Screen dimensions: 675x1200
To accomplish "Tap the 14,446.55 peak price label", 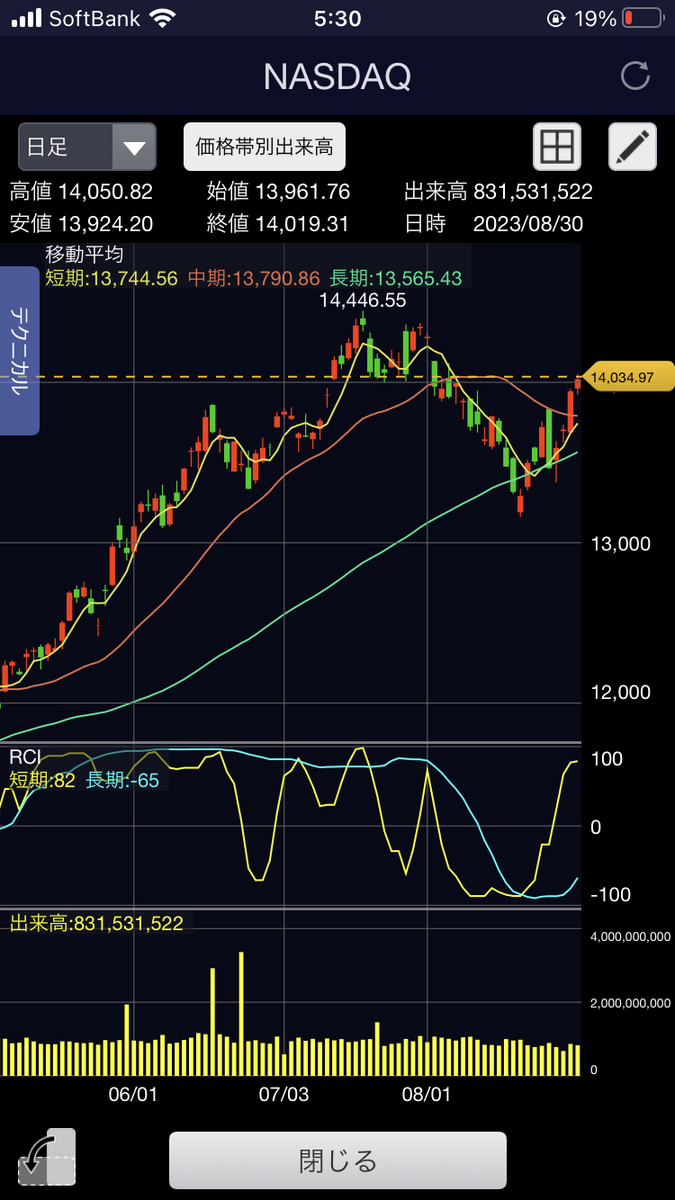I will click(363, 299).
